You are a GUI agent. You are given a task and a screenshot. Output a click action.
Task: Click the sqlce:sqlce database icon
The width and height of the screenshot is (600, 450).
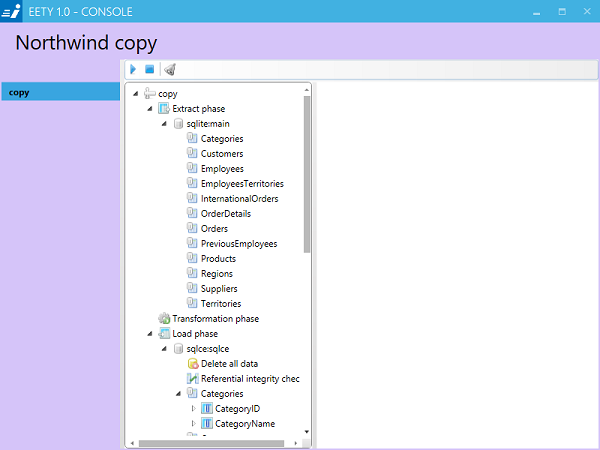178,349
